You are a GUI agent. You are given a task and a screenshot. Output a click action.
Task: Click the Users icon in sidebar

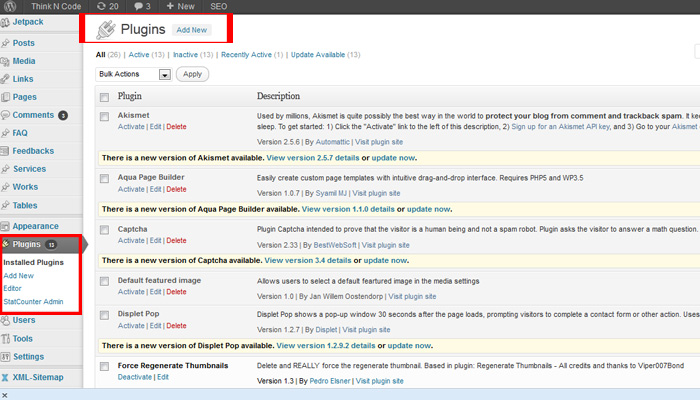5,320
